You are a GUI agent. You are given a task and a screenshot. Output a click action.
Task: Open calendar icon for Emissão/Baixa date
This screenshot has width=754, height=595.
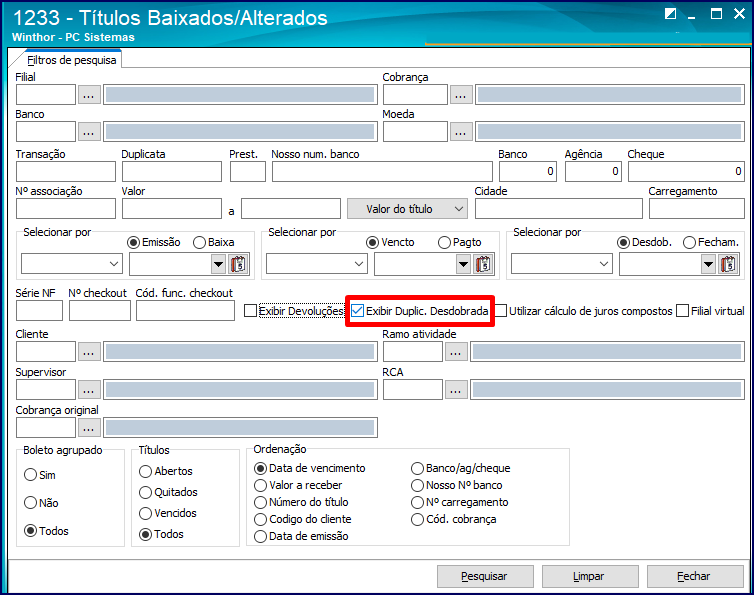click(239, 264)
